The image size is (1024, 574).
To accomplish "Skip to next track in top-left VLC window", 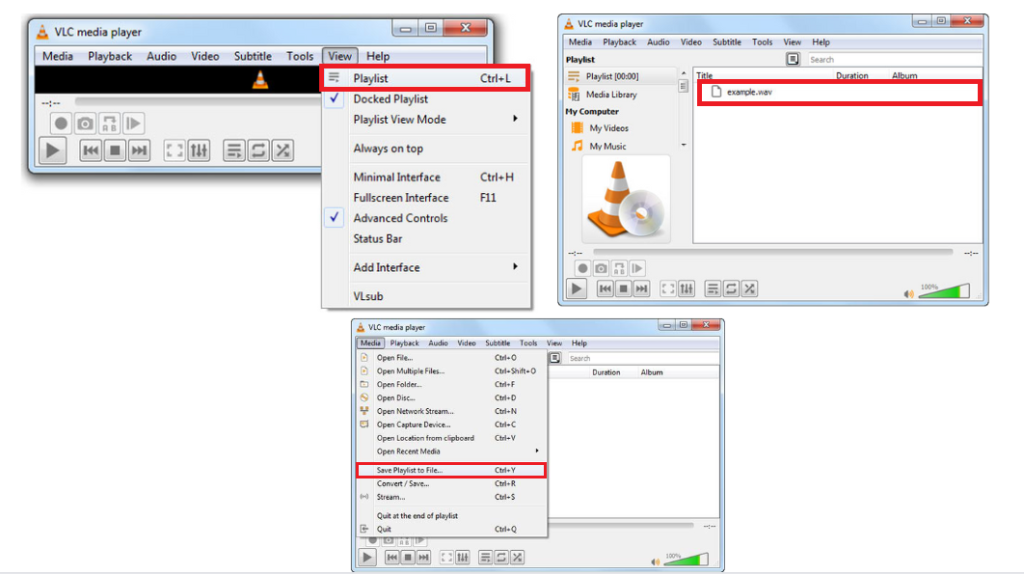I will pyautogui.click(x=139, y=151).
